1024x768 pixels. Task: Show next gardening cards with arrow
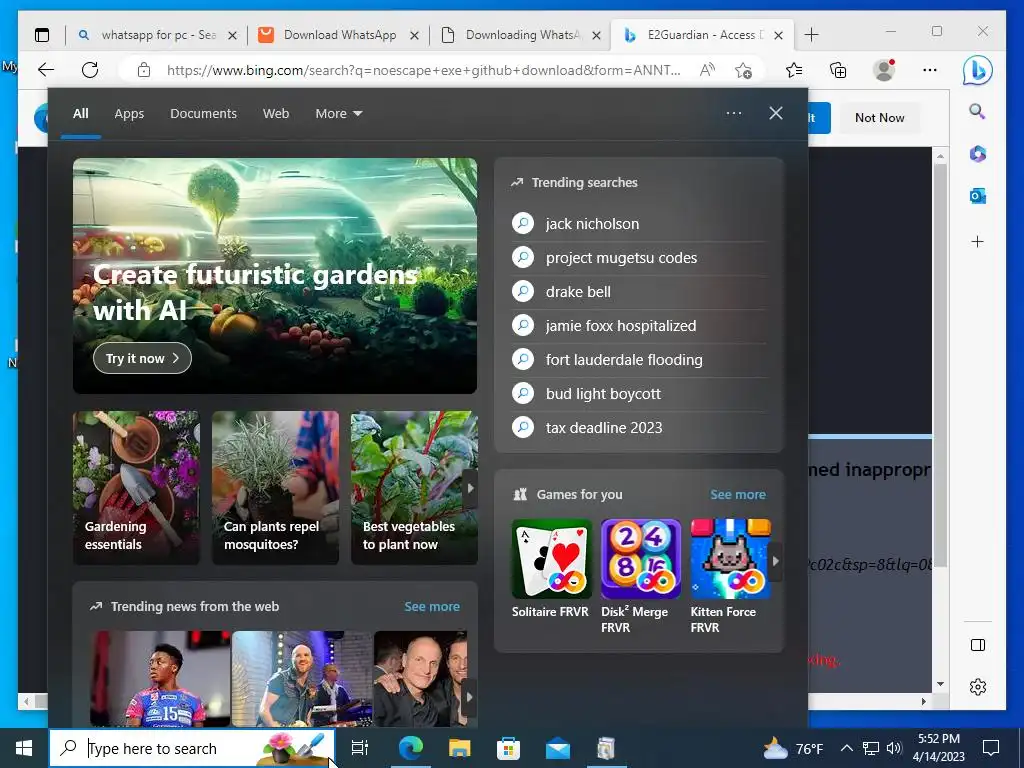[x=470, y=488]
